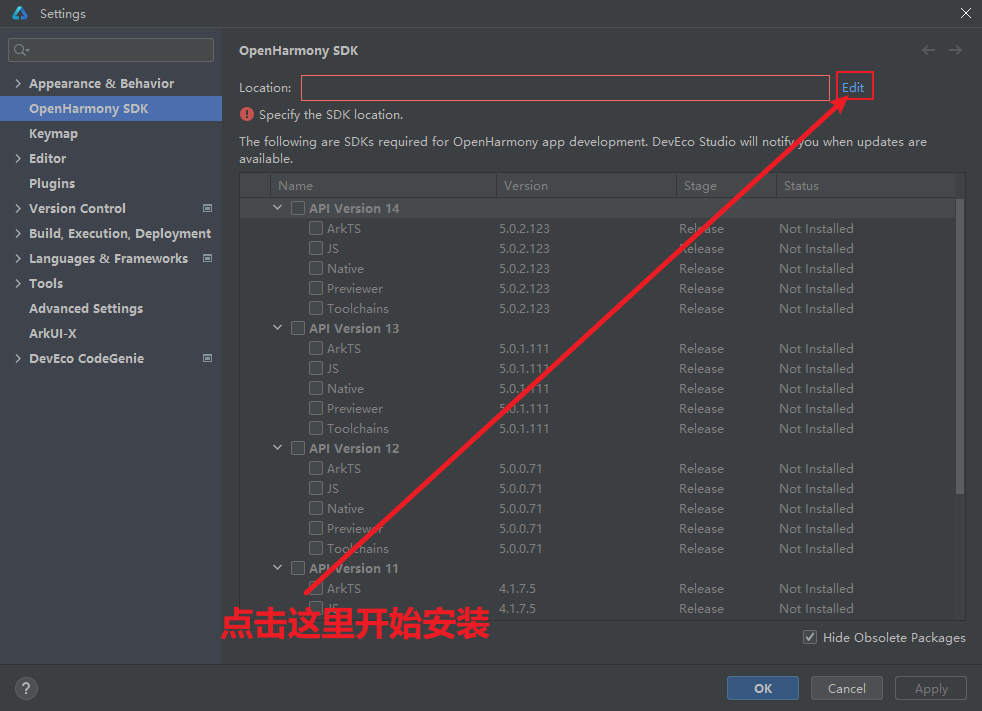
Task: Click the SDK table vertical scrollbar
Action: pos(960,346)
